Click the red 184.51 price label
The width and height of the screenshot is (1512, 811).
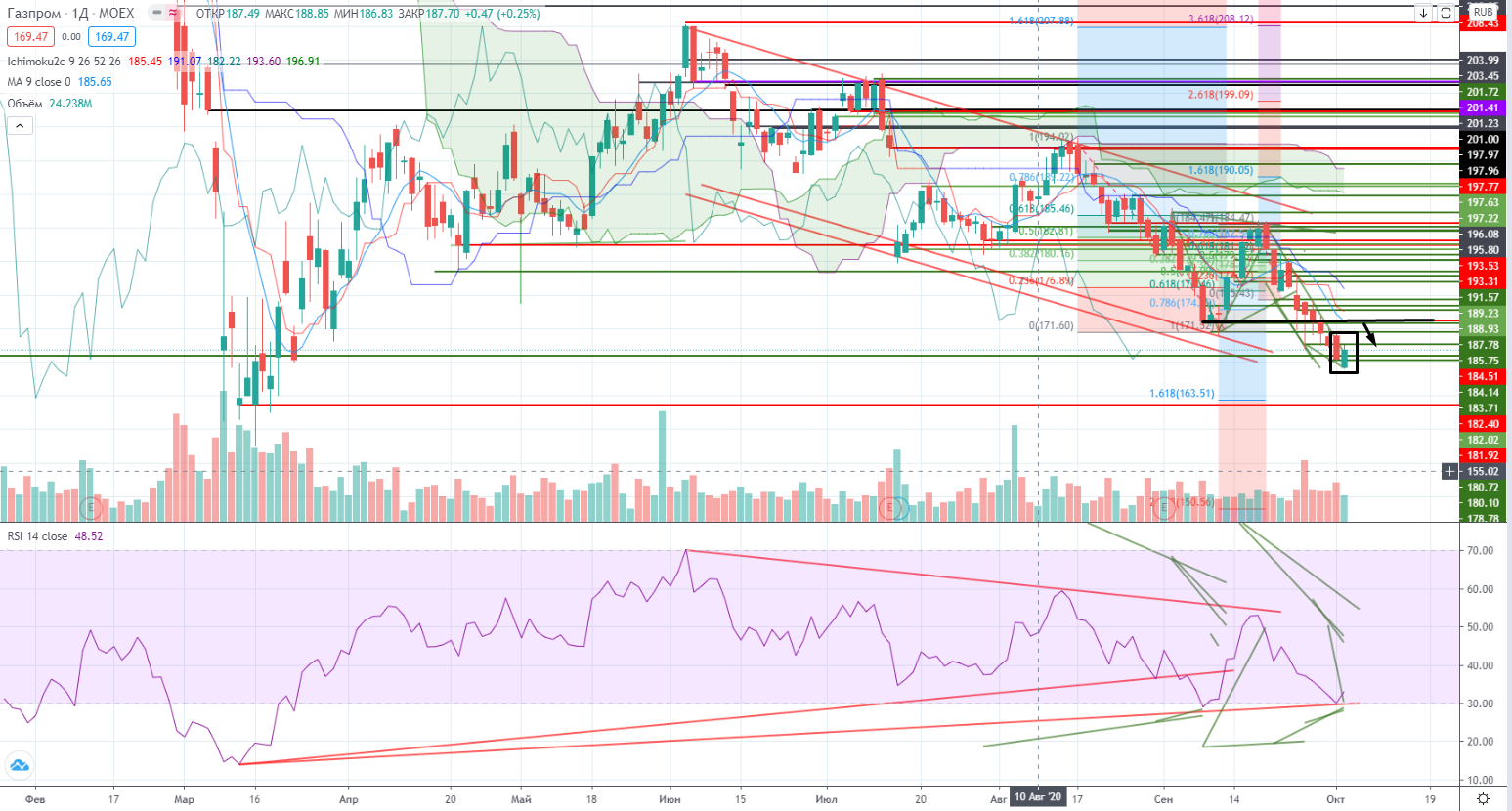(x=1483, y=376)
